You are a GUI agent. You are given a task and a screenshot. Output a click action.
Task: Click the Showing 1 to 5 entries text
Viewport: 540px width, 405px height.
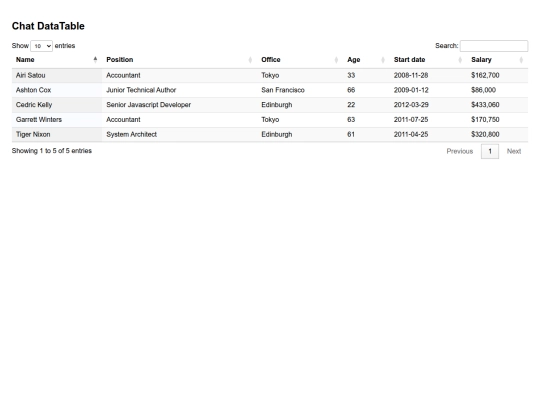tap(52, 151)
